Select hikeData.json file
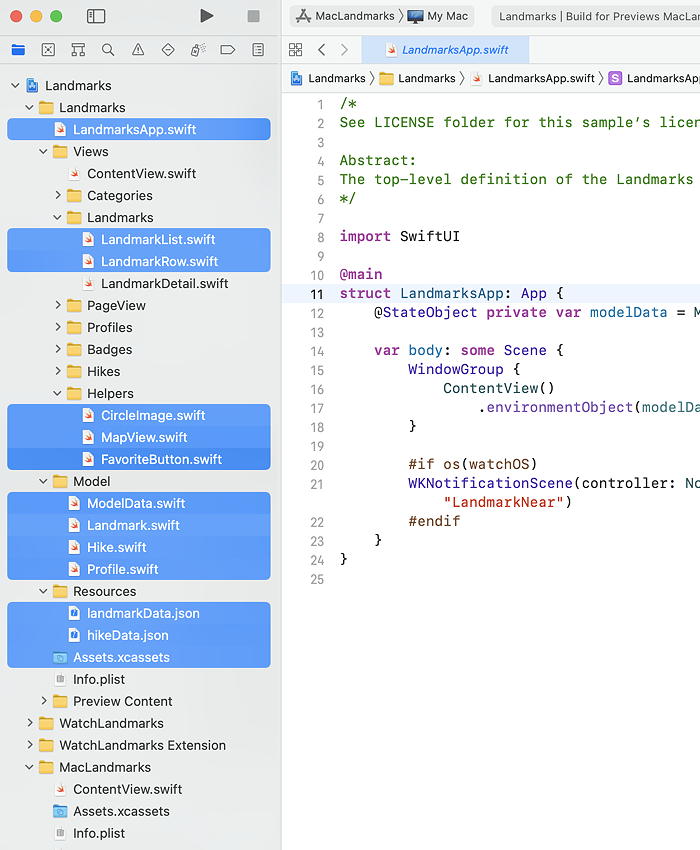 coord(139,635)
